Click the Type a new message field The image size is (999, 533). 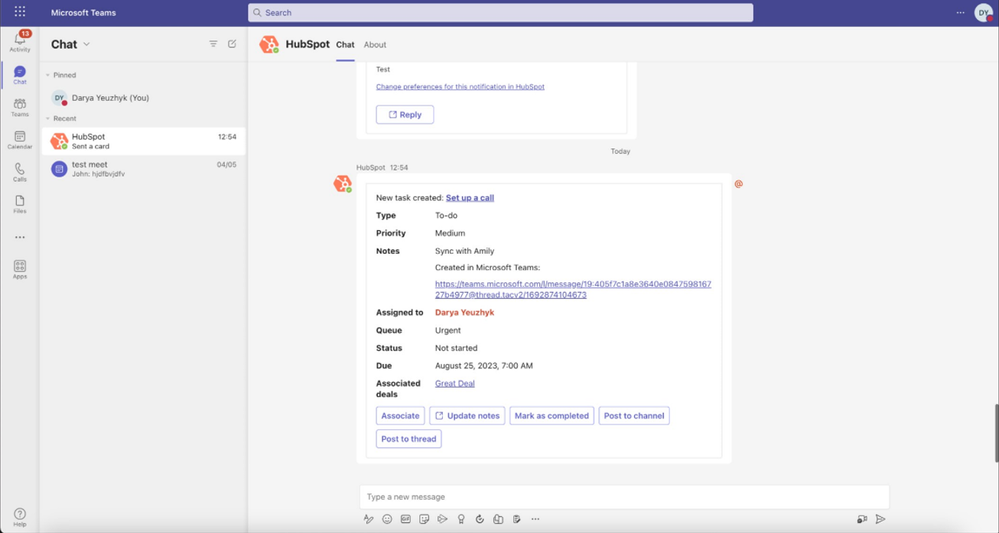tap(624, 497)
